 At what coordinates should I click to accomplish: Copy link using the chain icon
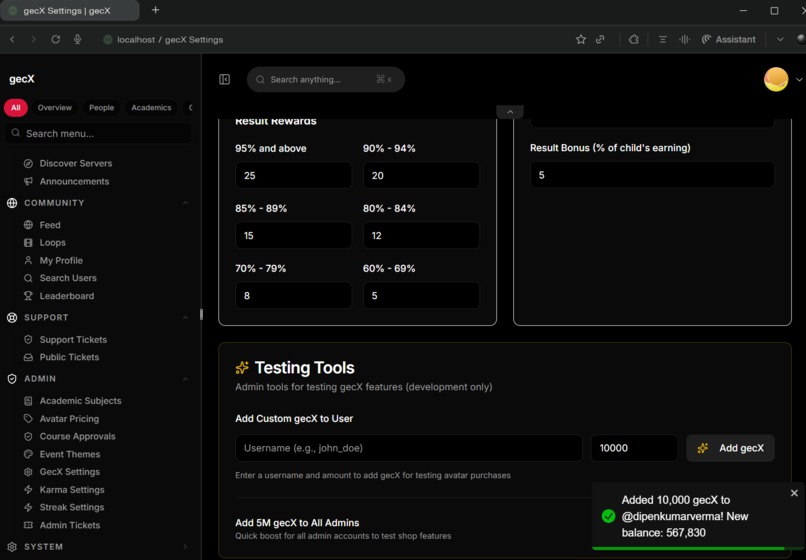click(600, 40)
